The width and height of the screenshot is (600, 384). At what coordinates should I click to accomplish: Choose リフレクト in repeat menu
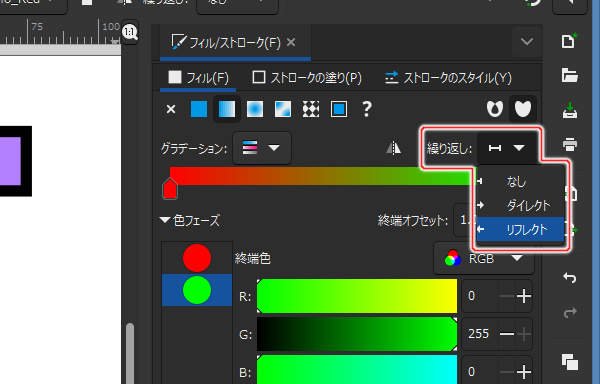520,229
